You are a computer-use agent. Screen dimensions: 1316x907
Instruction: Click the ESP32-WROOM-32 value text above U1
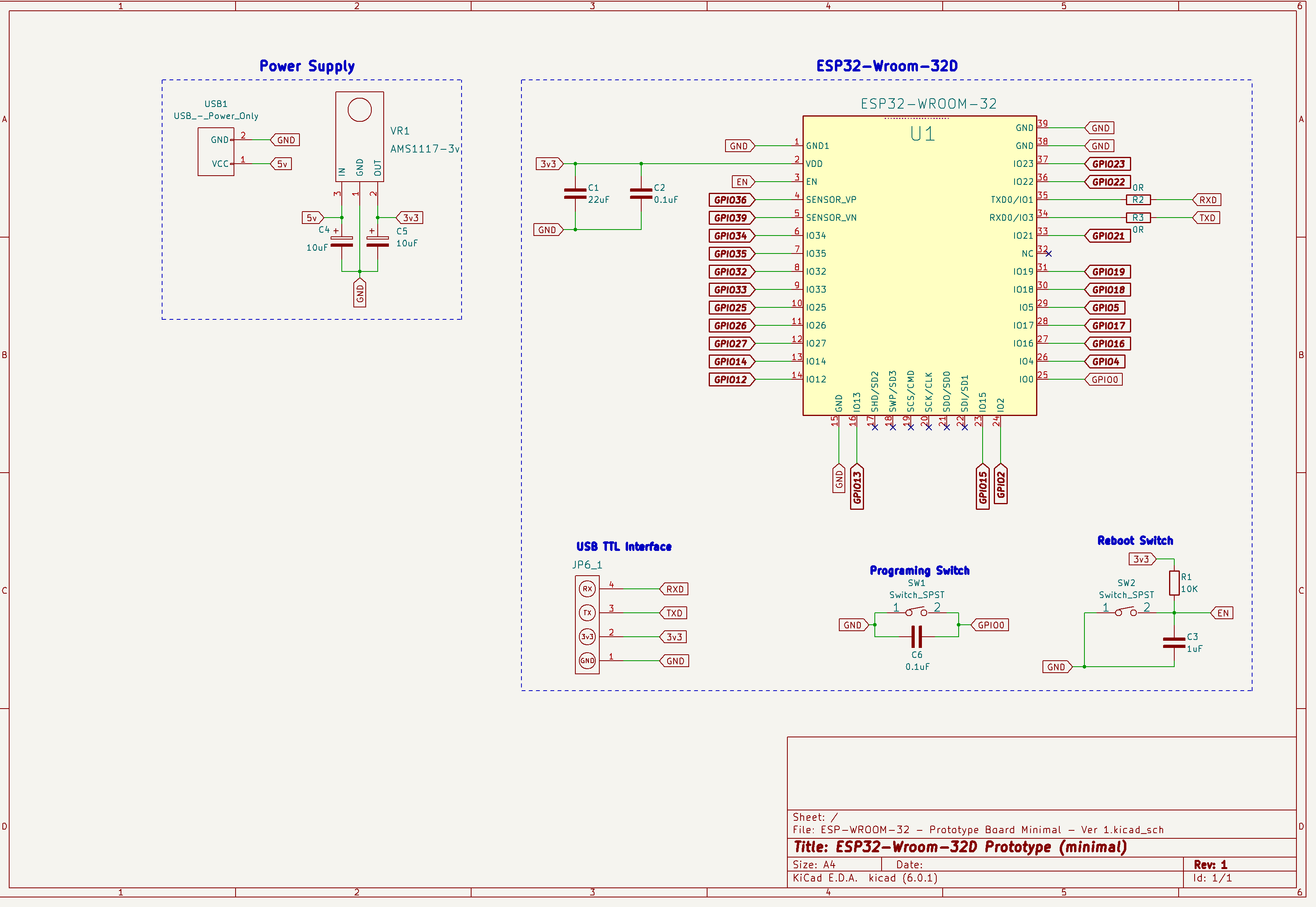pyautogui.click(x=928, y=104)
